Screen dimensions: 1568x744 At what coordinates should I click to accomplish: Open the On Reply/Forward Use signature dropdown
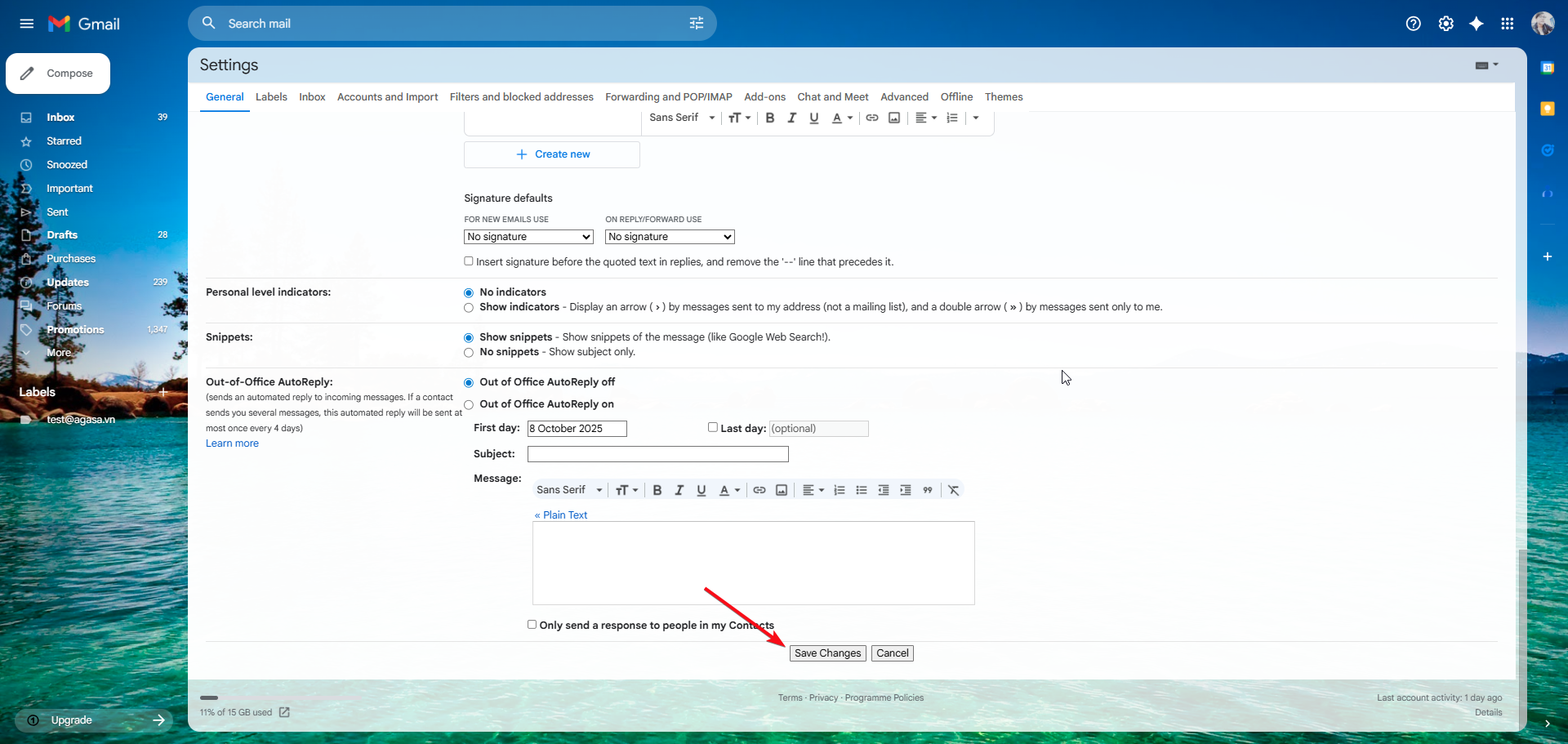(x=670, y=237)
